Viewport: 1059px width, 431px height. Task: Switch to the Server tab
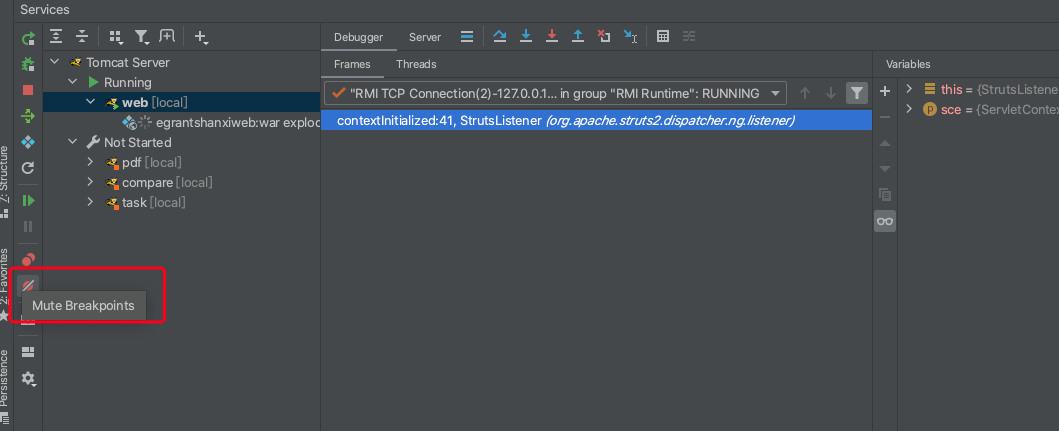pos(425,37)
